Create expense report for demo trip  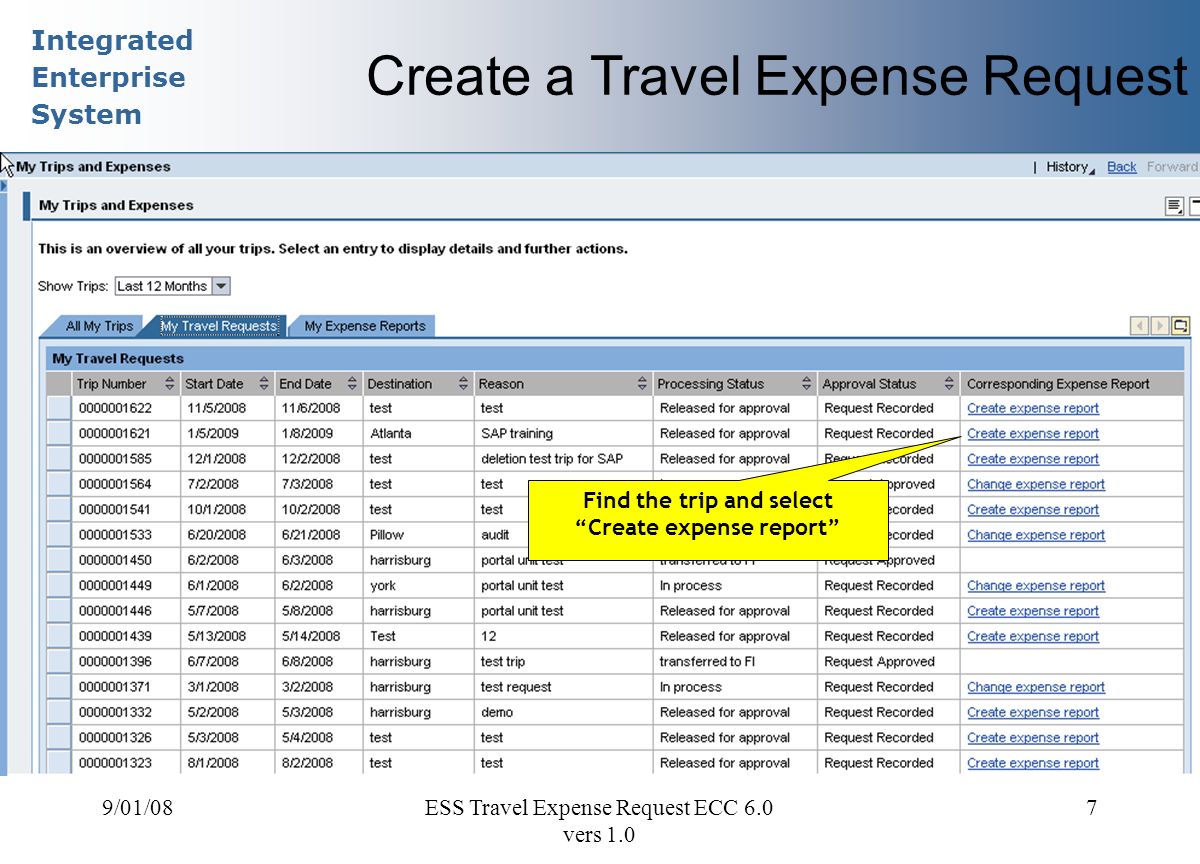coord(1033,712)
